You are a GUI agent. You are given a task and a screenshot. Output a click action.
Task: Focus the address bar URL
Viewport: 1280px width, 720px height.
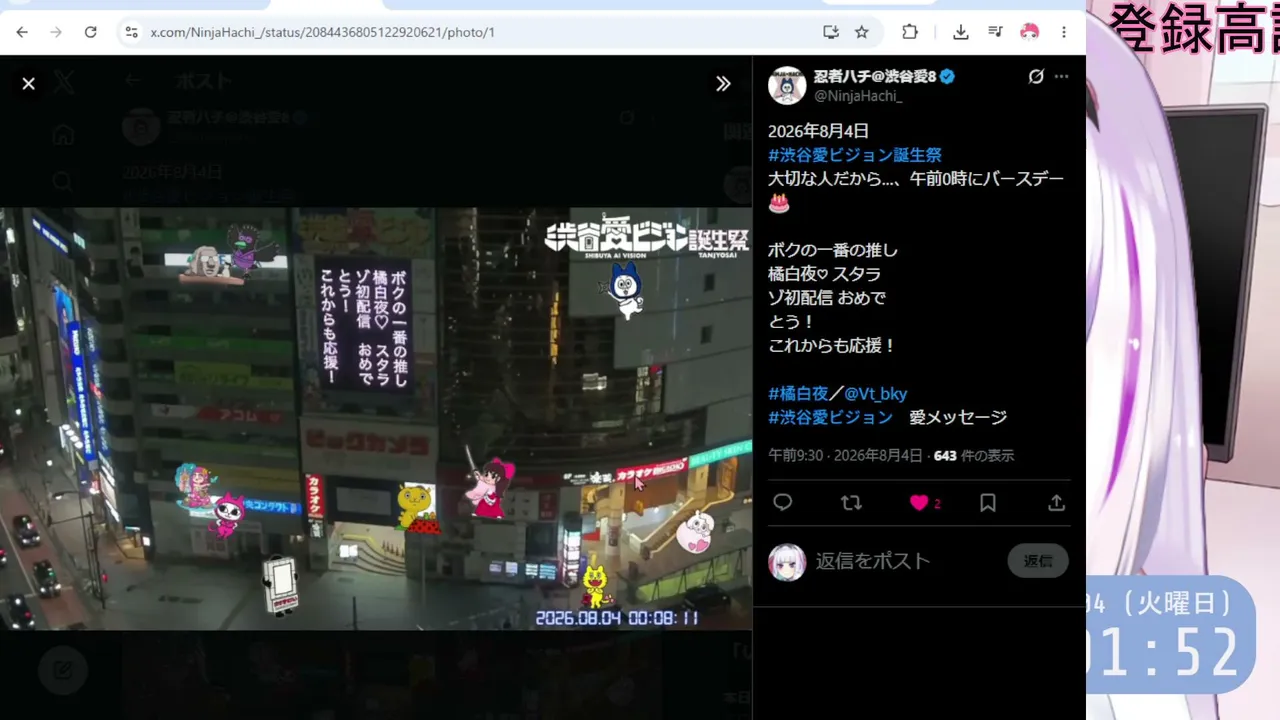coord(322,32)
